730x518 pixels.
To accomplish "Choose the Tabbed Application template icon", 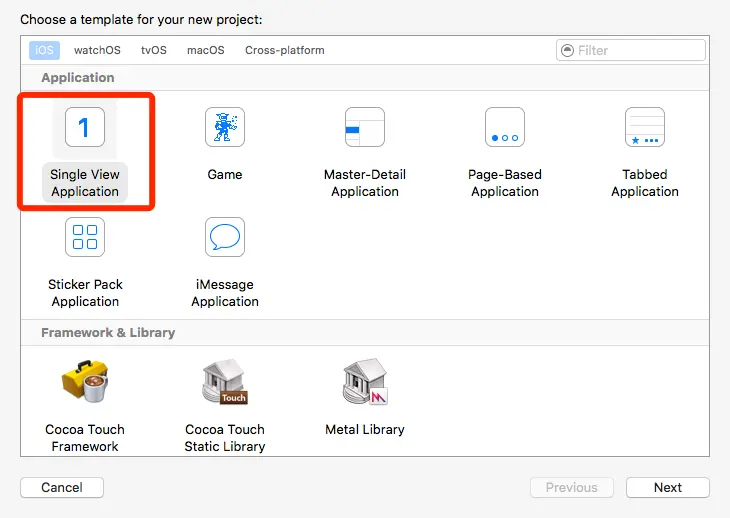I will 645,127.
